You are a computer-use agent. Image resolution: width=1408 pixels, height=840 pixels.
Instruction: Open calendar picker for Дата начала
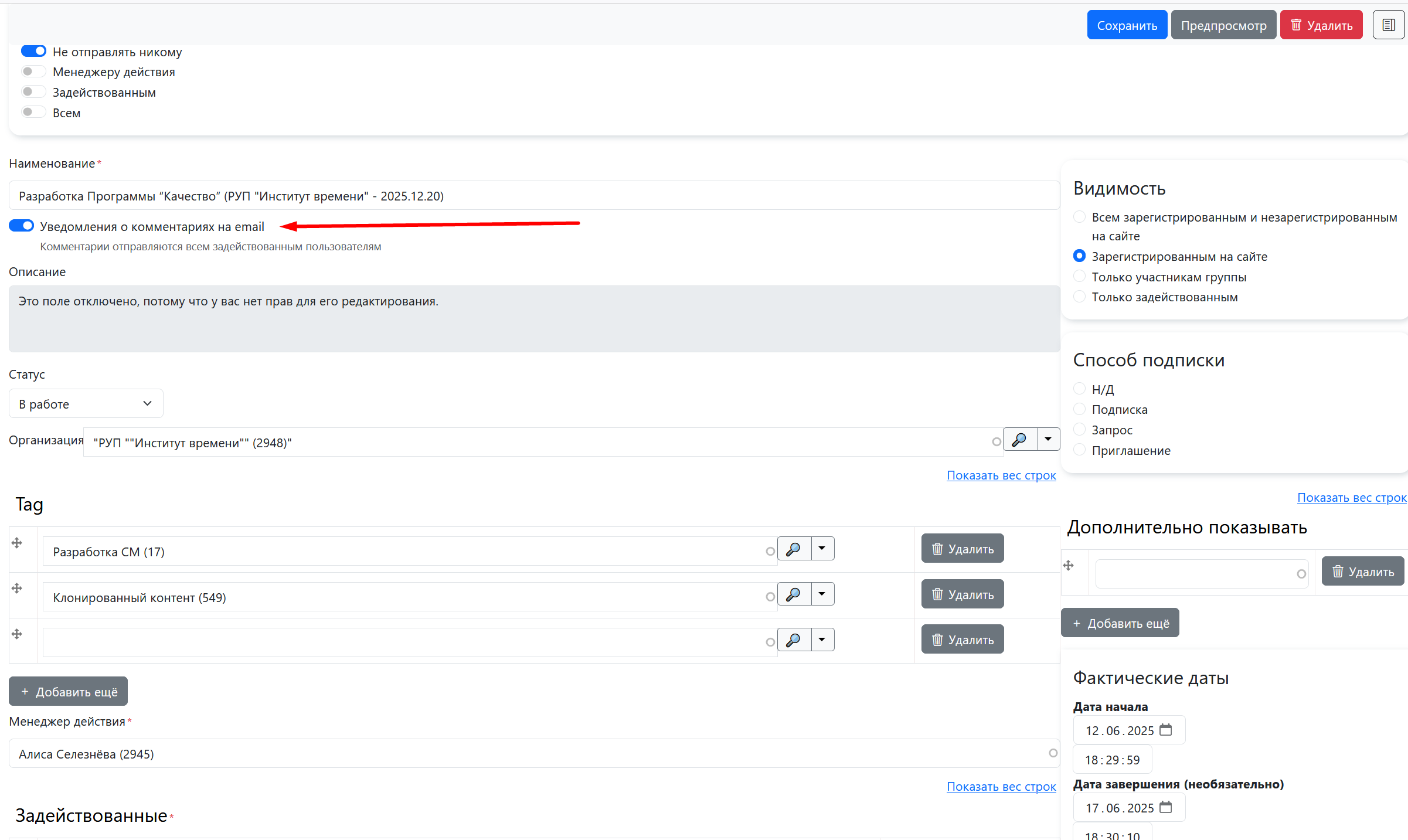[1166, 730]
